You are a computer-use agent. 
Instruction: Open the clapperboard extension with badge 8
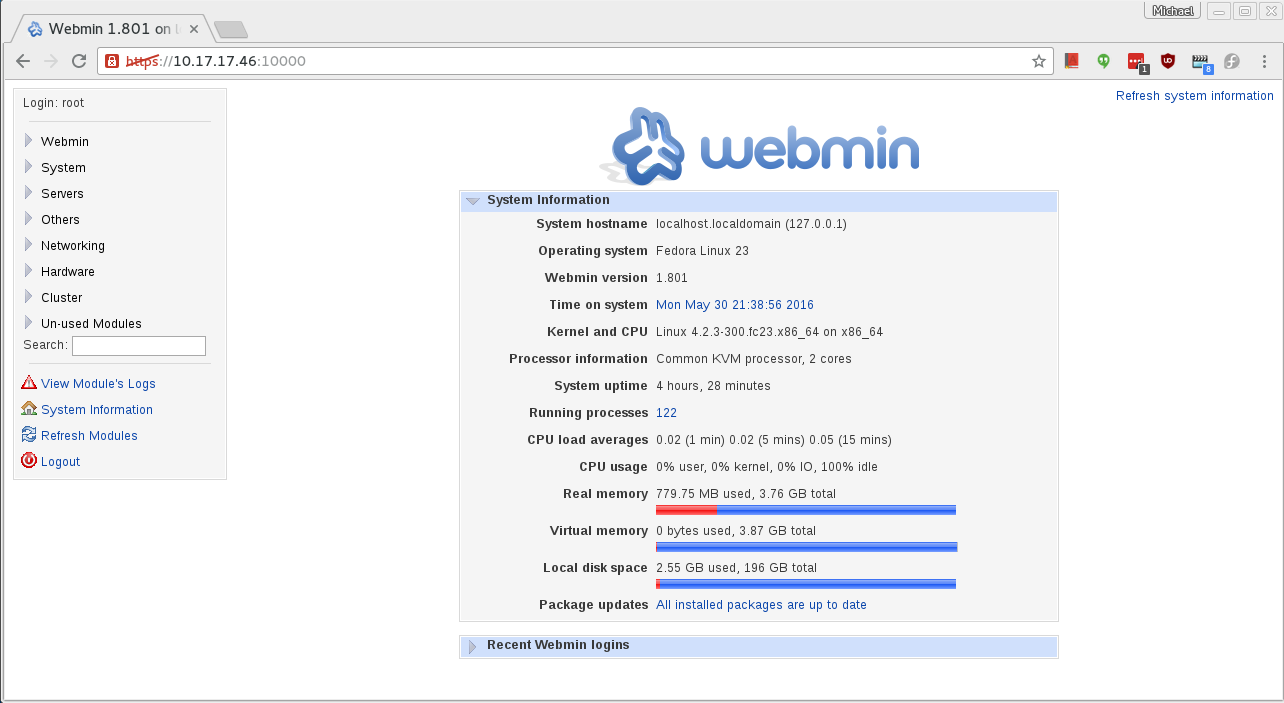(1201, 62)
